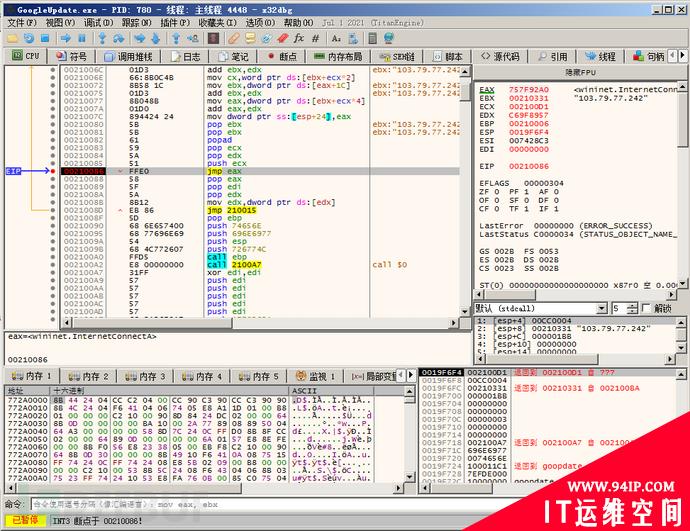The width and height of the screenshot is (690, 531).
Task: Switch to the 线程 tab
Action: 600,56
